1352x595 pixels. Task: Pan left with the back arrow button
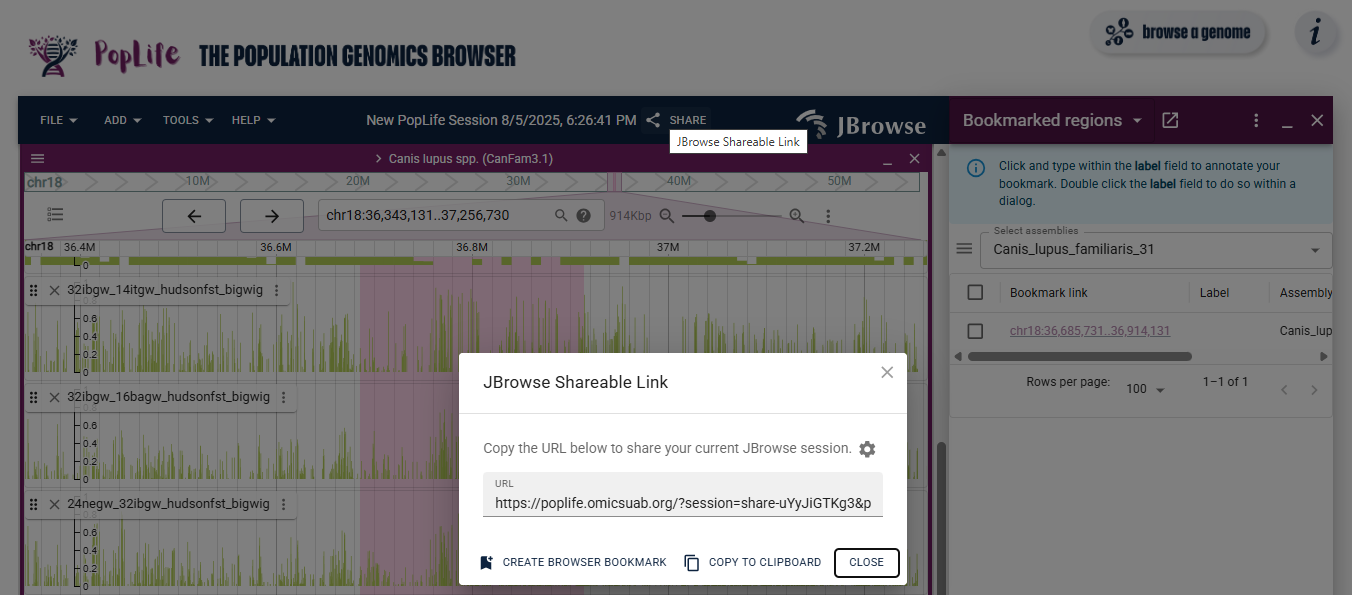click(x=194, y=216)
